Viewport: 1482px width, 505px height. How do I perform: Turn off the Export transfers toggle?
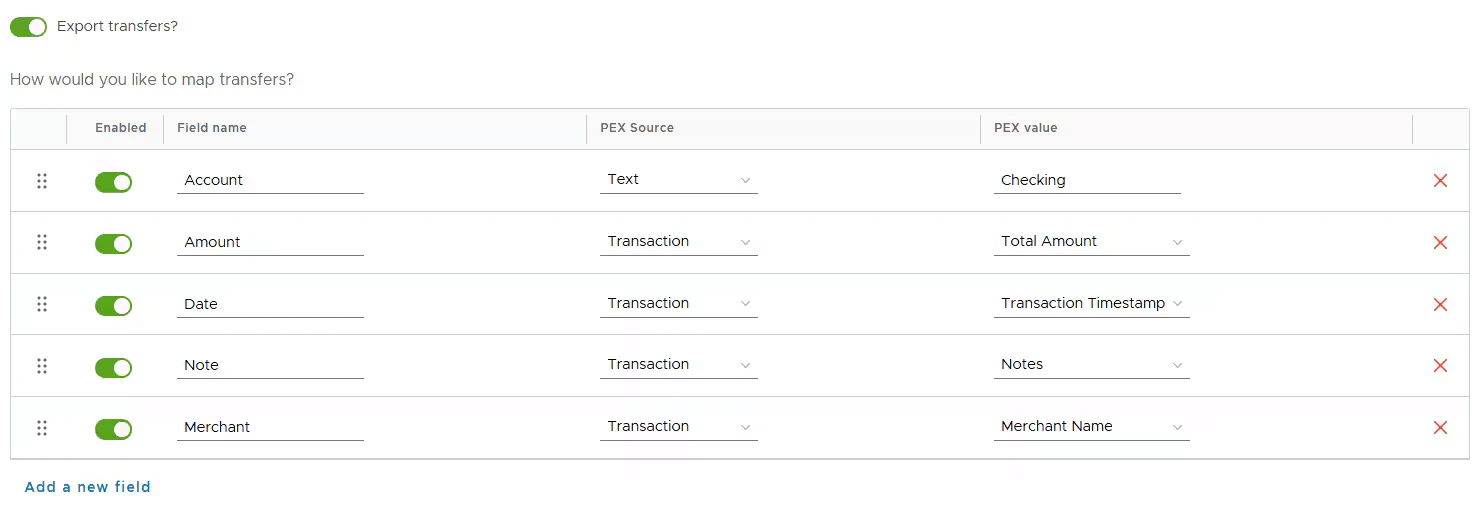coord(28,27)
